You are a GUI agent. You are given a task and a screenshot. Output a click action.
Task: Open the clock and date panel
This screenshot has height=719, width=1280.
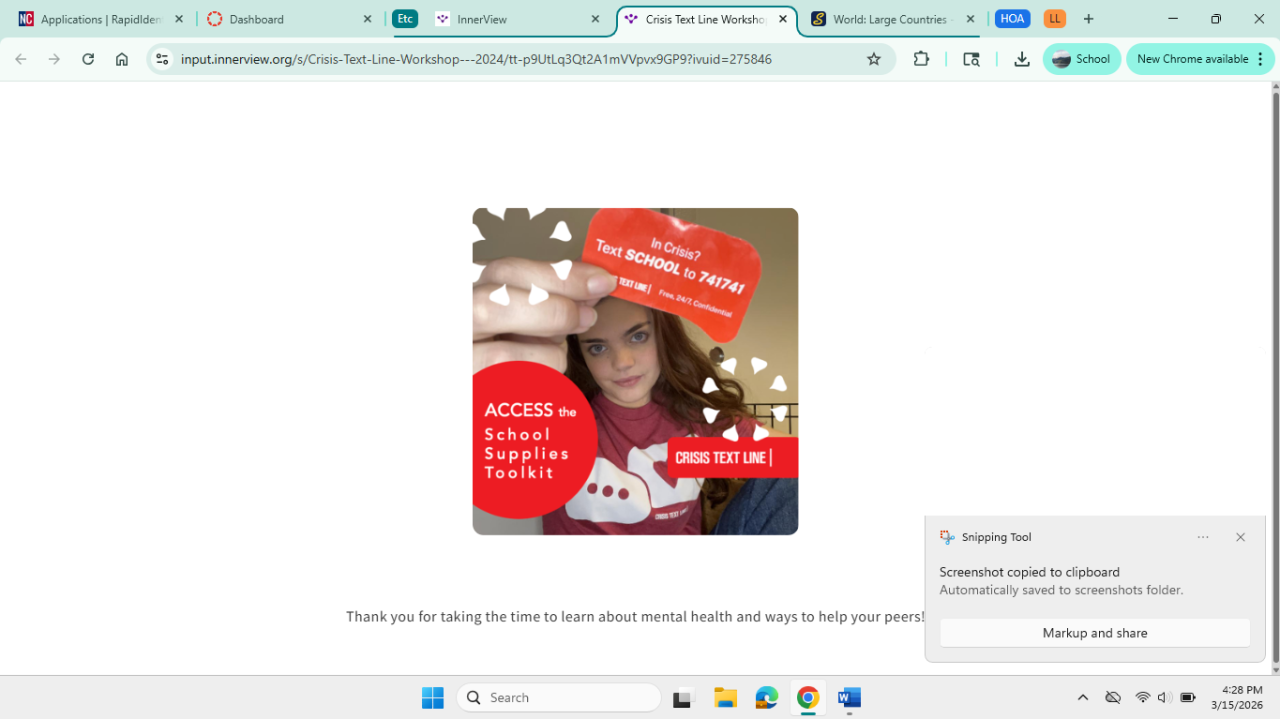pos(1237,698)
